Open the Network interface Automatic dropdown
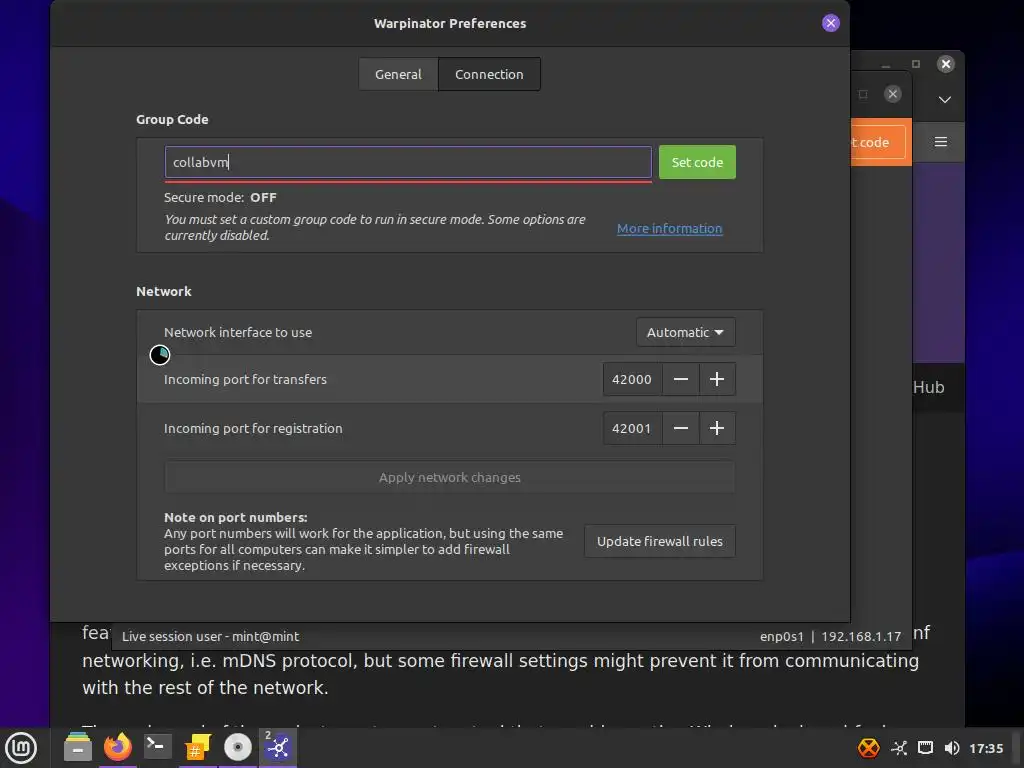 685,332
